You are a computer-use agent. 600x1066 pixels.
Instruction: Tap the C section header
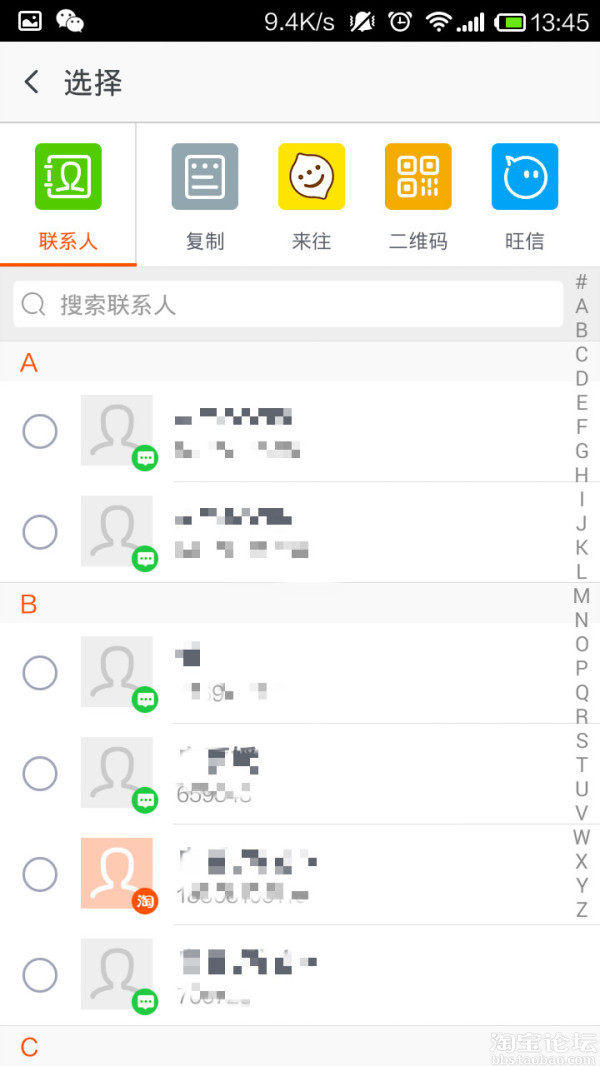point(30,1047)
